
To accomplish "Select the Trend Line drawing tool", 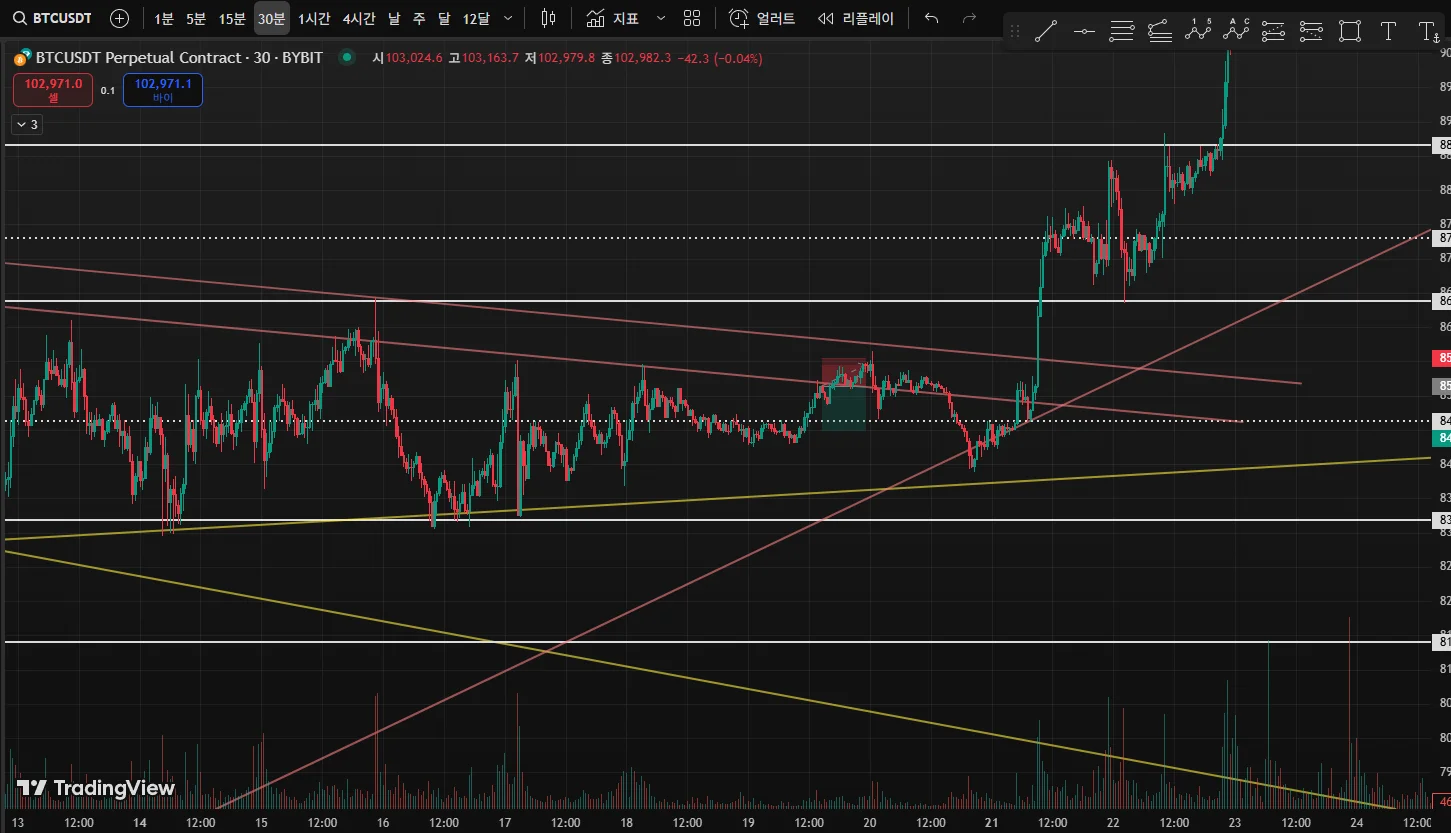I will point(1046,31).
